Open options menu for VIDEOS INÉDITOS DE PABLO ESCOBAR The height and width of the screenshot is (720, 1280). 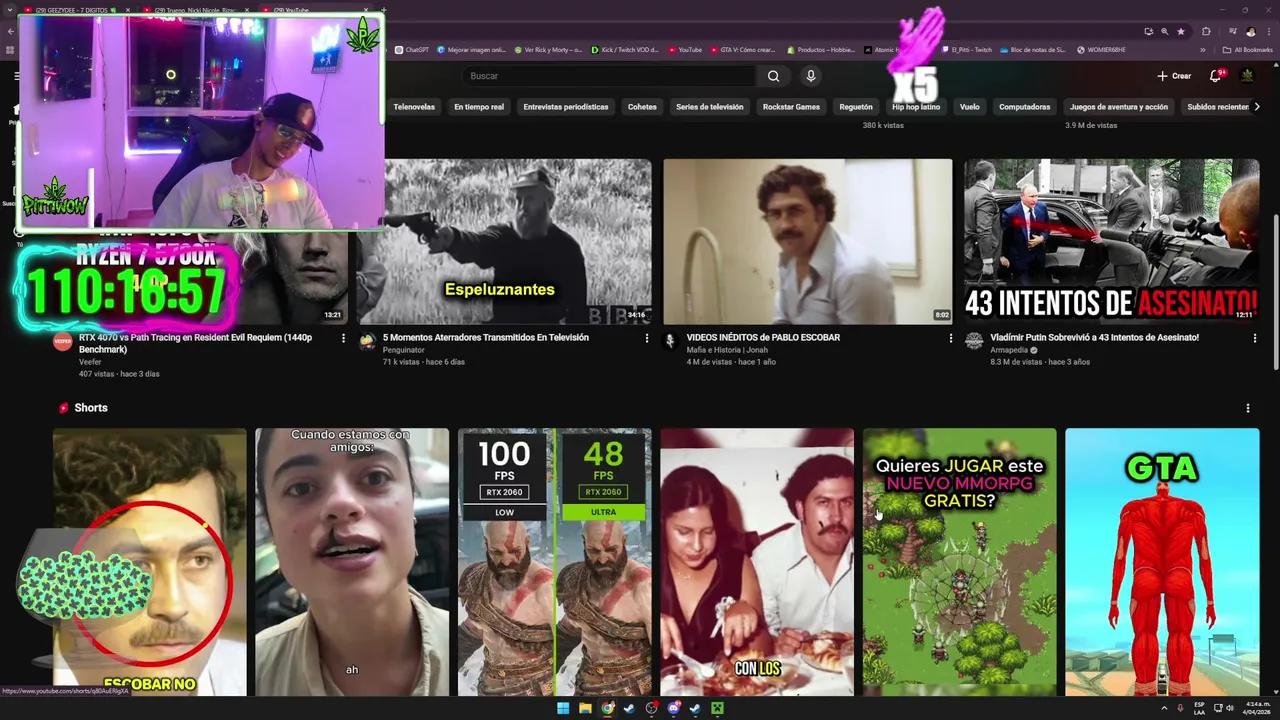(950, 338)
